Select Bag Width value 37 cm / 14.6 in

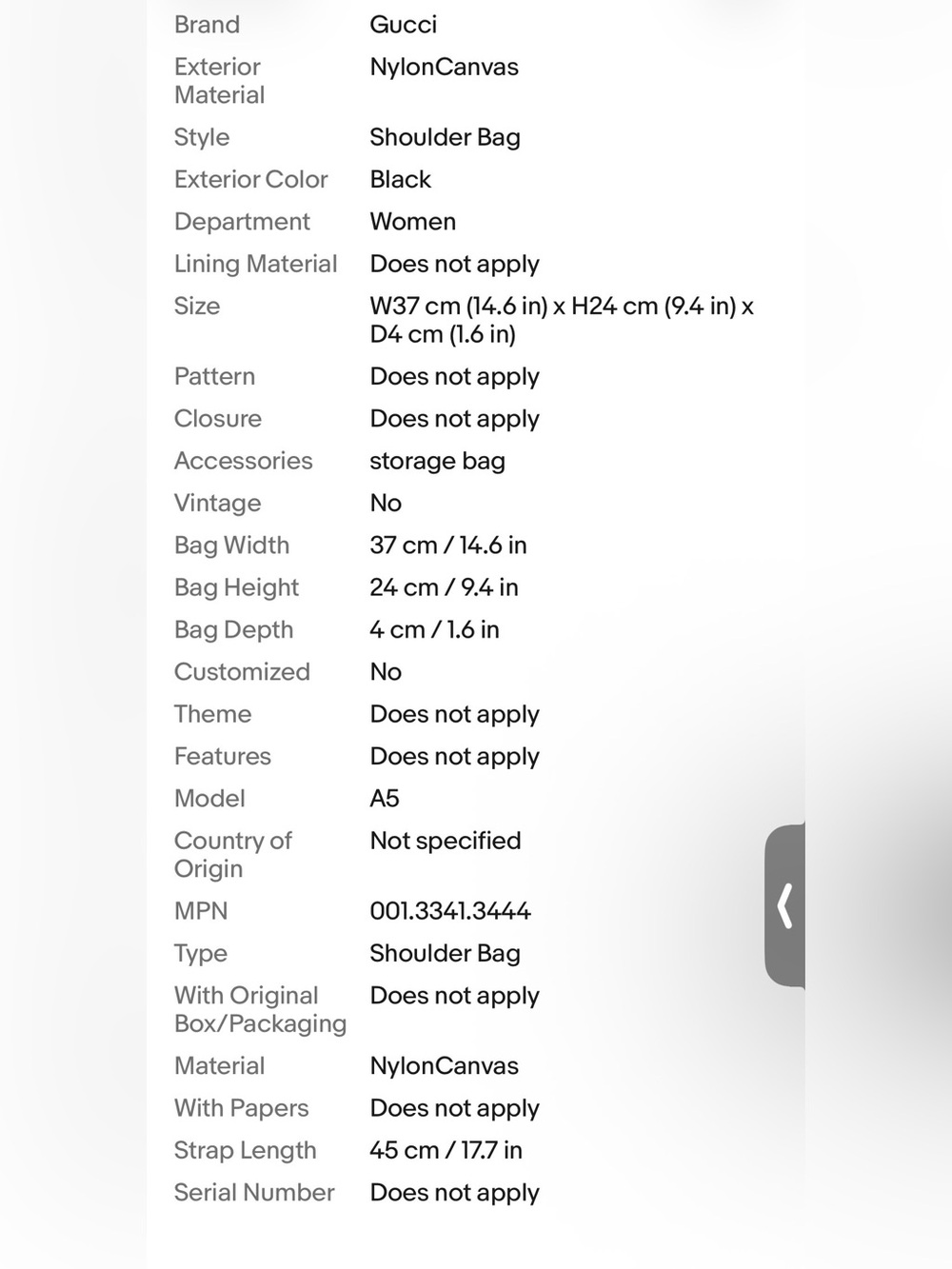(x=447, y=545)
